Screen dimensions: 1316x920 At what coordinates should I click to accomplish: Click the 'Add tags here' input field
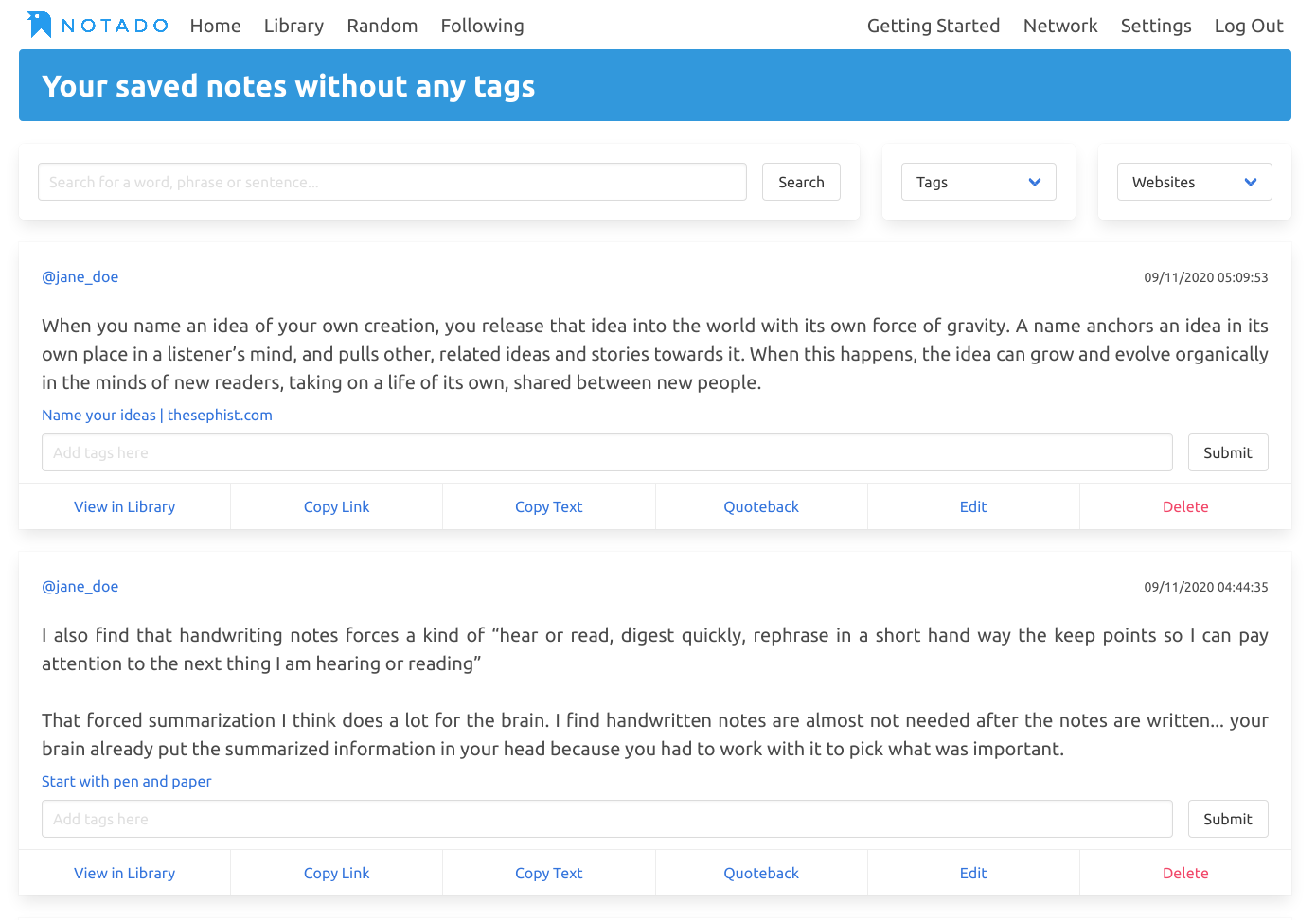pos(606,452)
